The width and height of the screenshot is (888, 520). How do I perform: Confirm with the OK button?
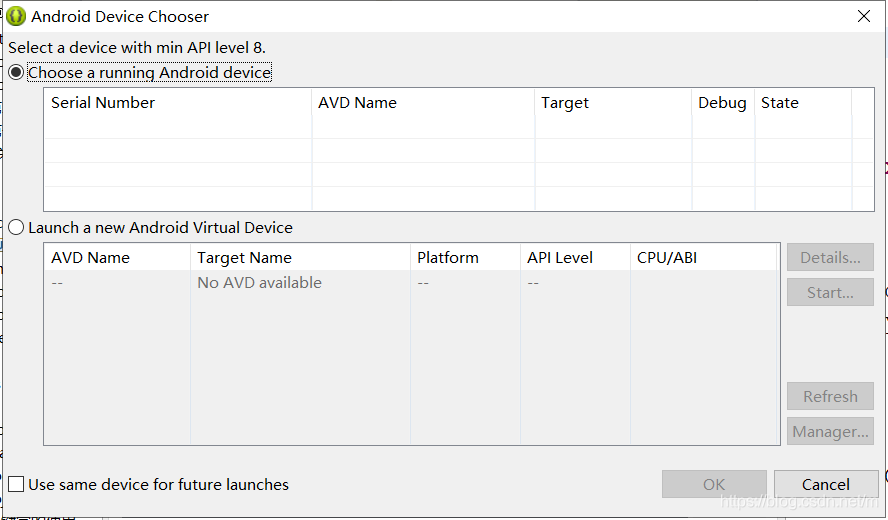(x=714, y=484)
